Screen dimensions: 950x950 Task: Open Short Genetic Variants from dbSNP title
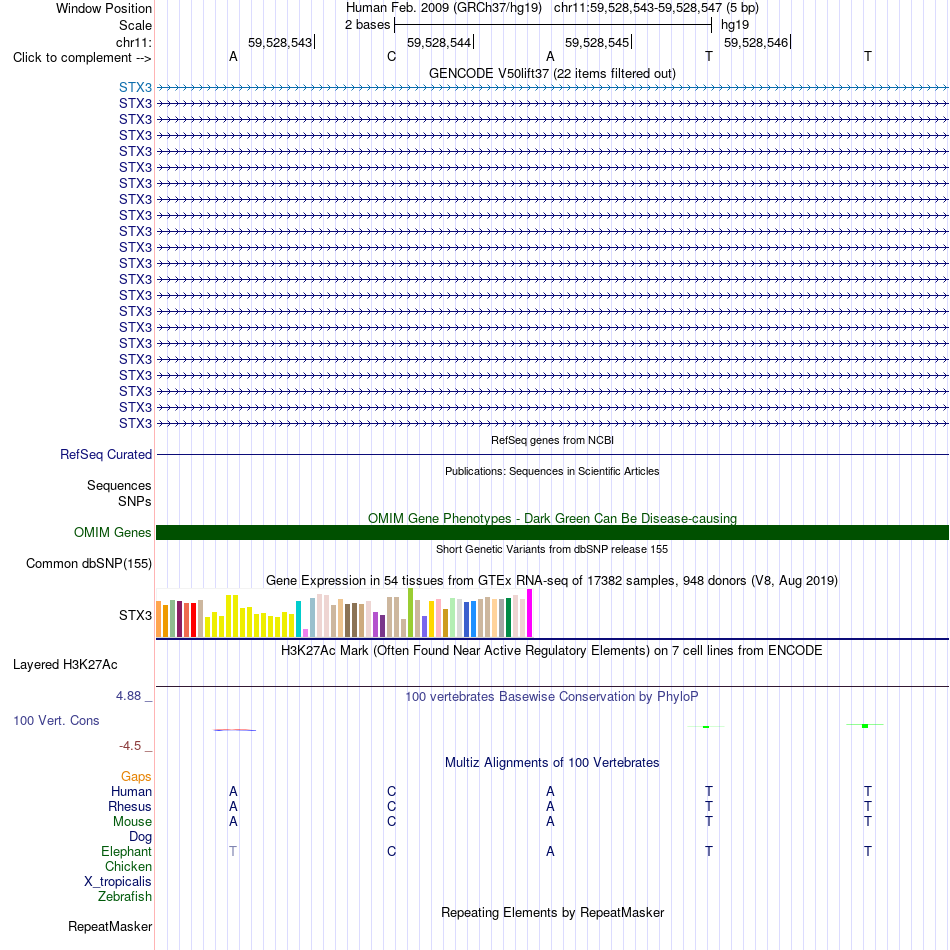pos(552,550)
